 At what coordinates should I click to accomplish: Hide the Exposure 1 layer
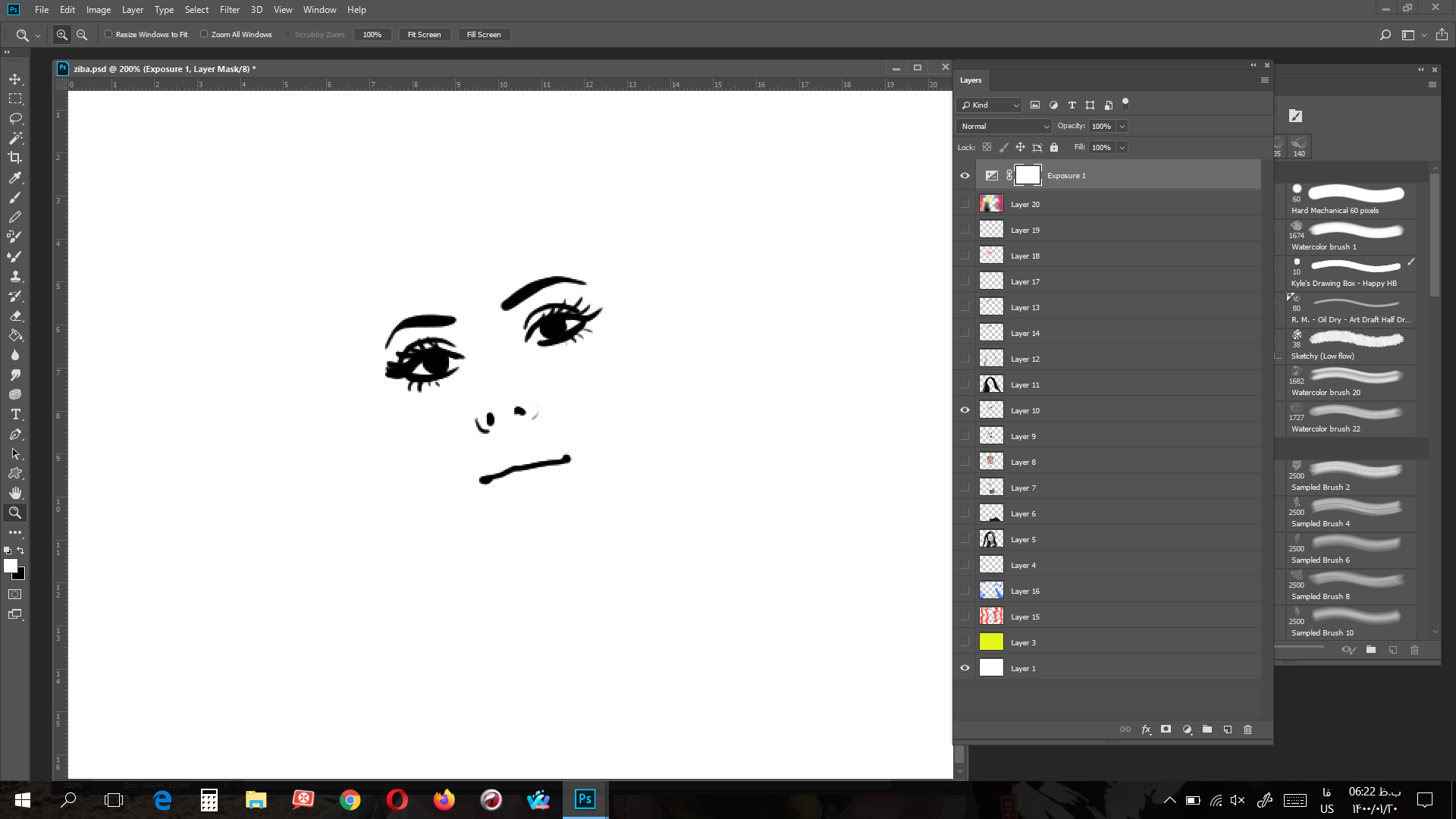[x=965, y=176]
